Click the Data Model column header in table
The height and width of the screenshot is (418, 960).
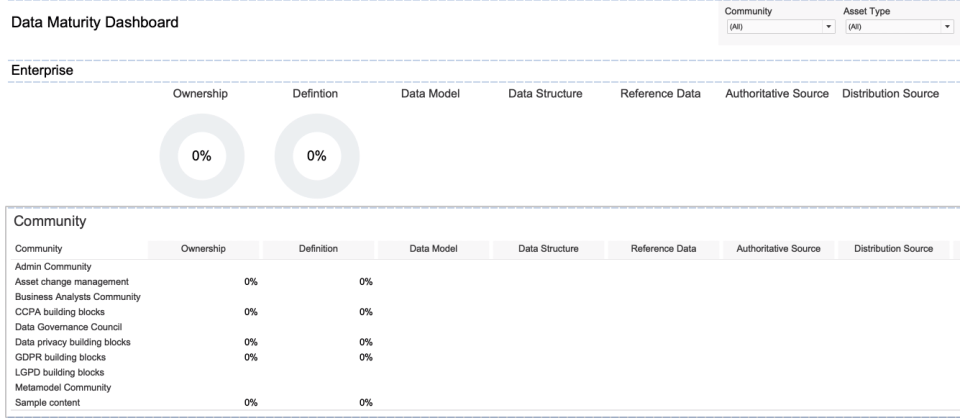click(x=434, y=248)
